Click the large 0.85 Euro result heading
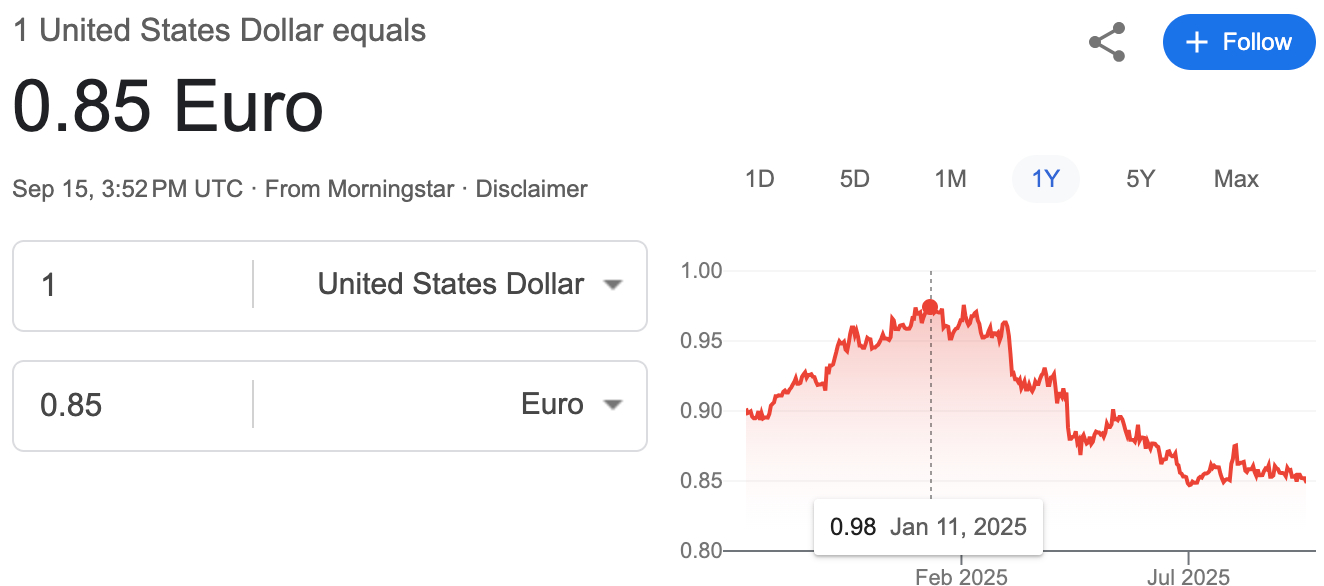The width and height of the screenshot is (1324, 586). click(168, 108)
